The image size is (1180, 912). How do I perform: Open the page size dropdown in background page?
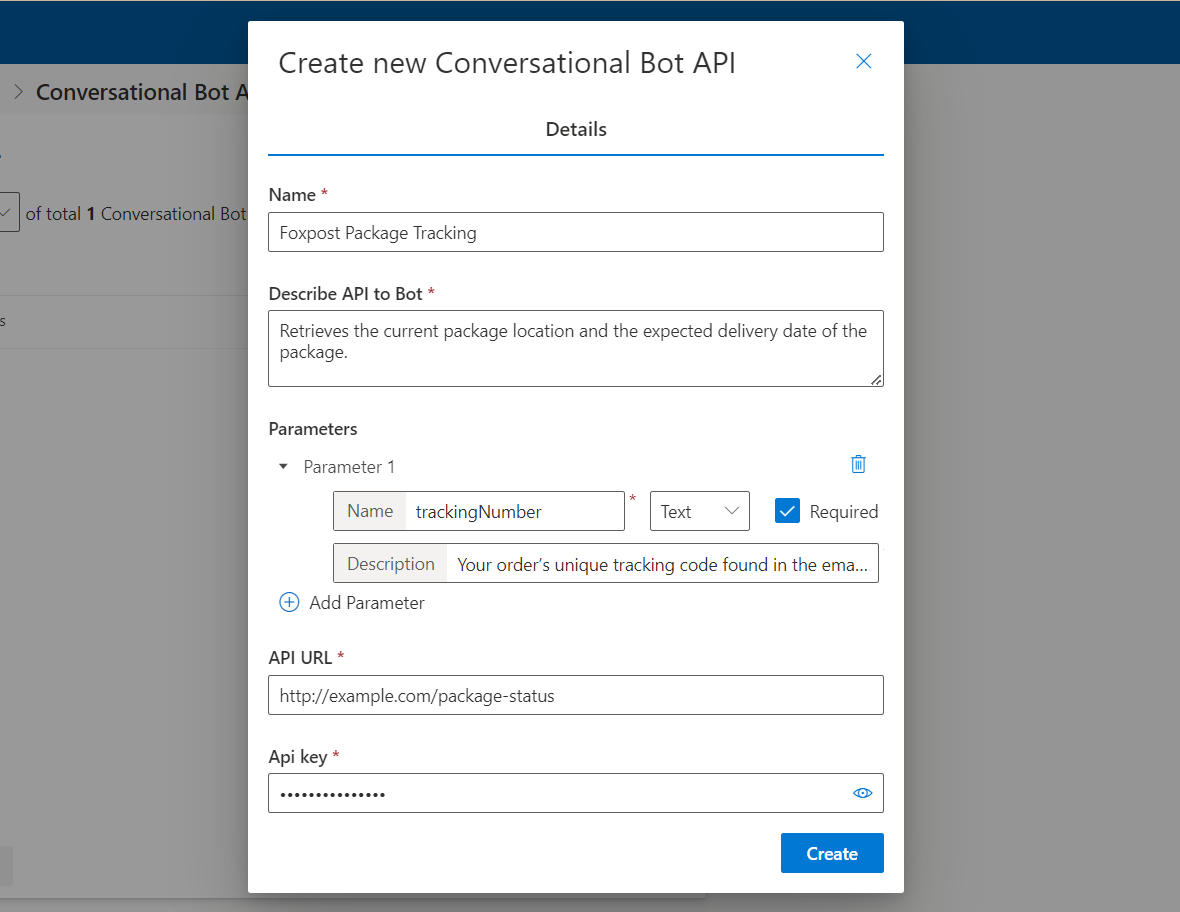pos(9,212)
